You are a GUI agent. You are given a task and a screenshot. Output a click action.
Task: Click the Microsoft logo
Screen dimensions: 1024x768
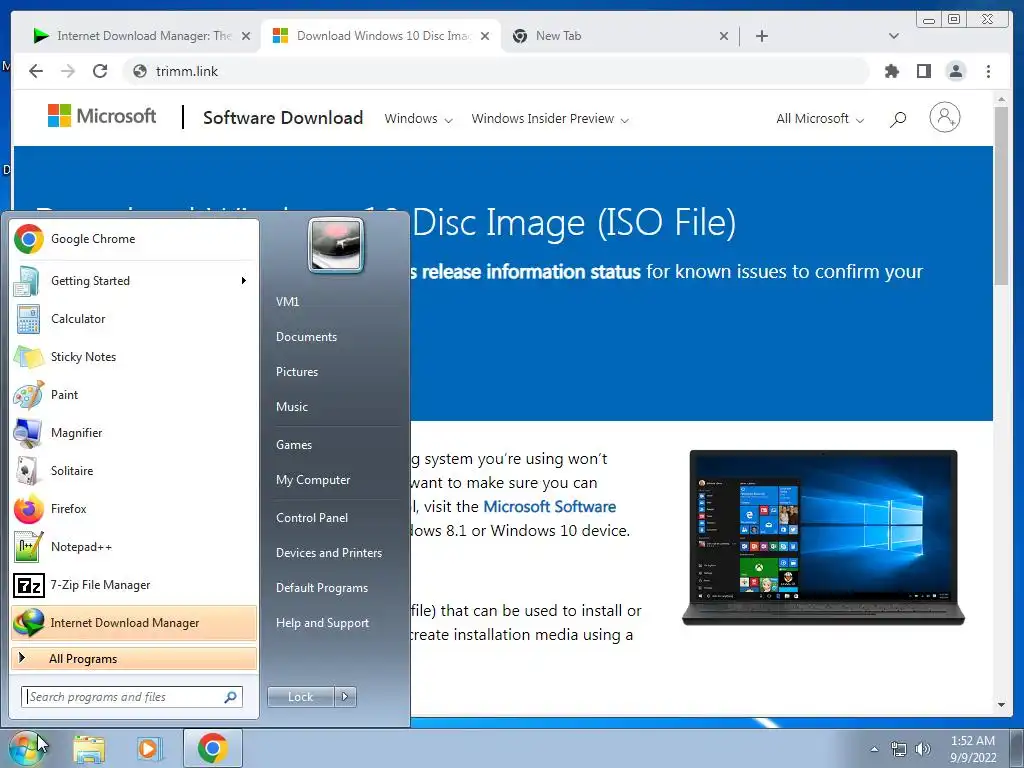(102, 116)
